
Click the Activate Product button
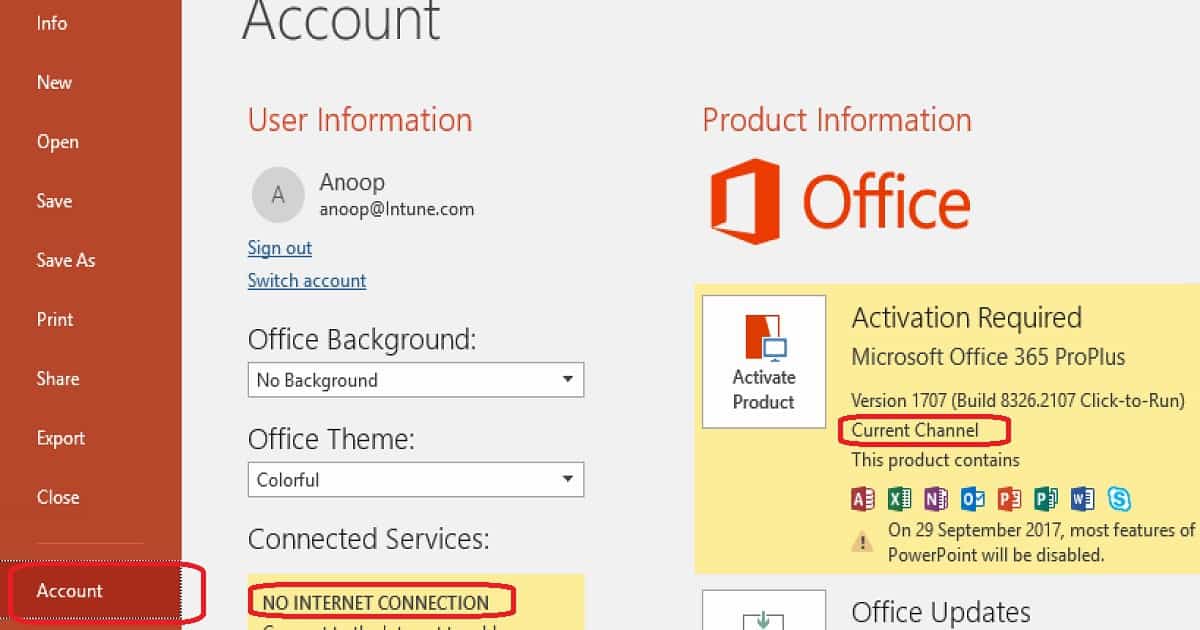click(764, 362)
